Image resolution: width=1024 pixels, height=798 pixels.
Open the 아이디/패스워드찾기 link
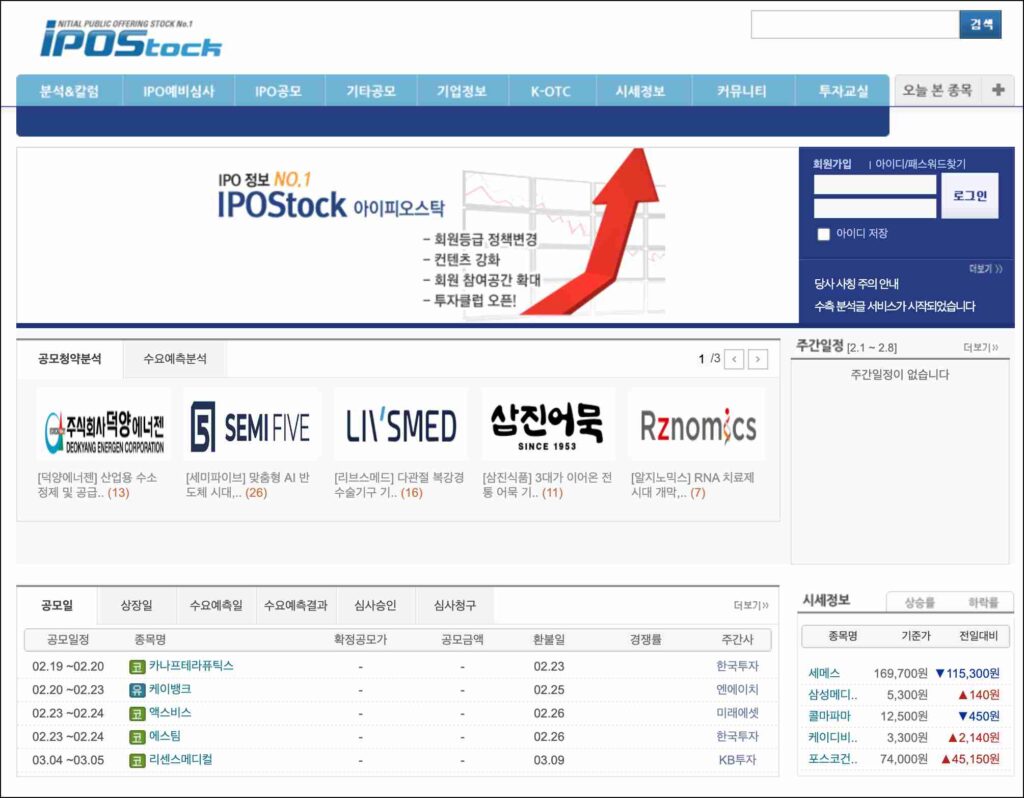[x=921, y=164]
